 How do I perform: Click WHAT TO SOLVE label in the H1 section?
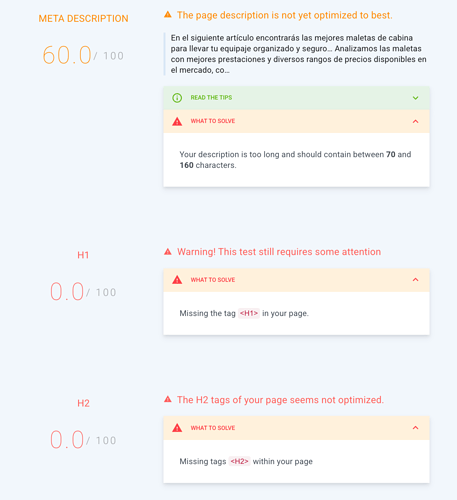pos(213,280)
